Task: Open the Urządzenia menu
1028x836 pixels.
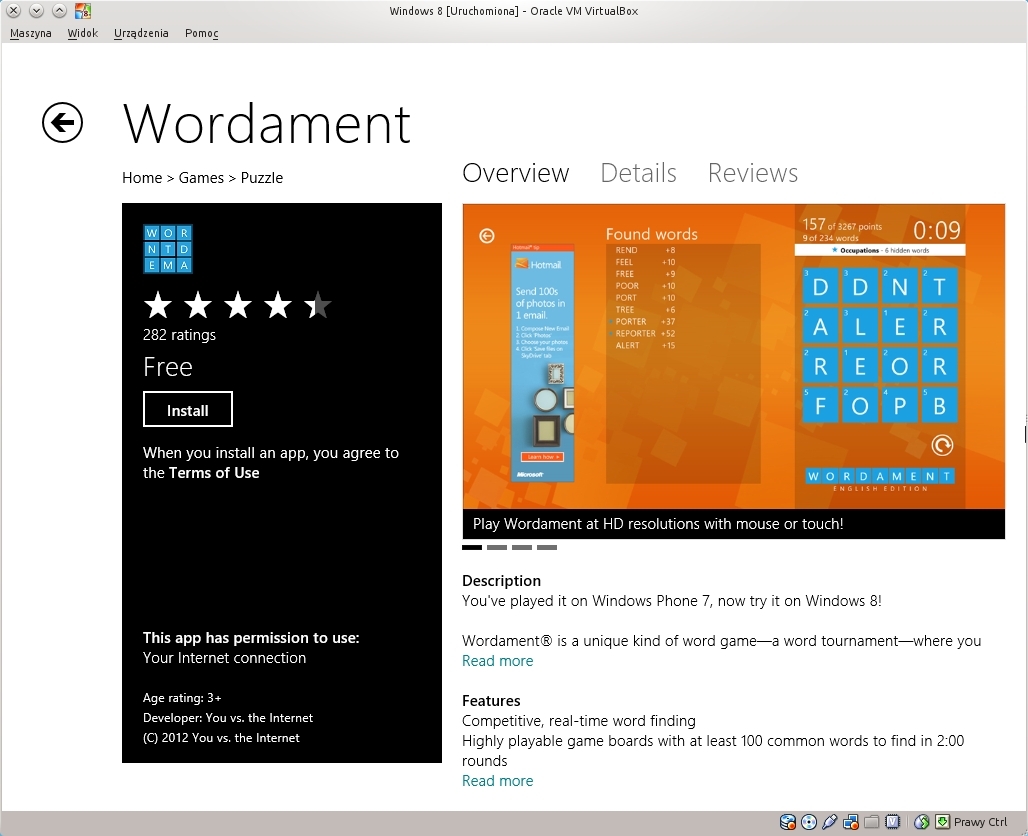Action: [x=141, y=33]
